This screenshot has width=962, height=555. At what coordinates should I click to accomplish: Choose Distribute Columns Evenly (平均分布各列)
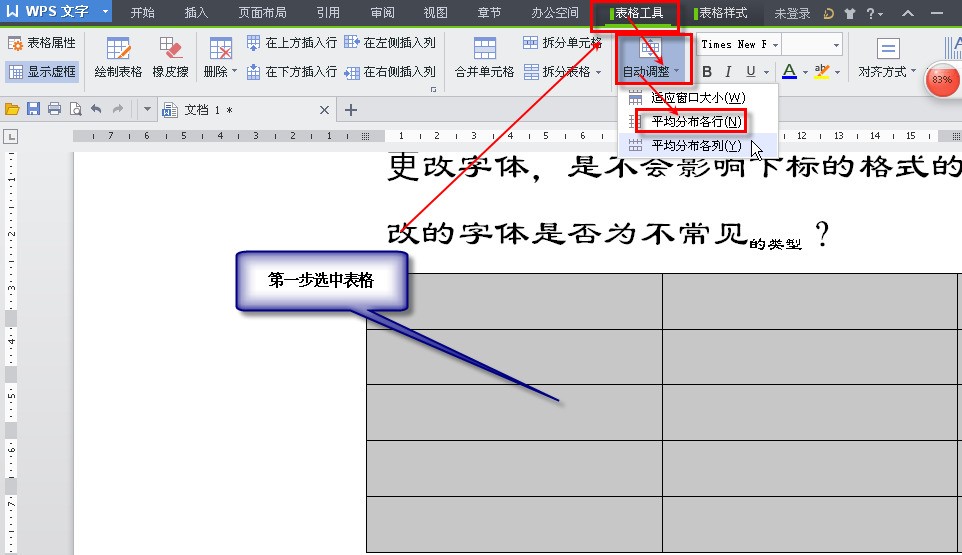tap(698, 145)
